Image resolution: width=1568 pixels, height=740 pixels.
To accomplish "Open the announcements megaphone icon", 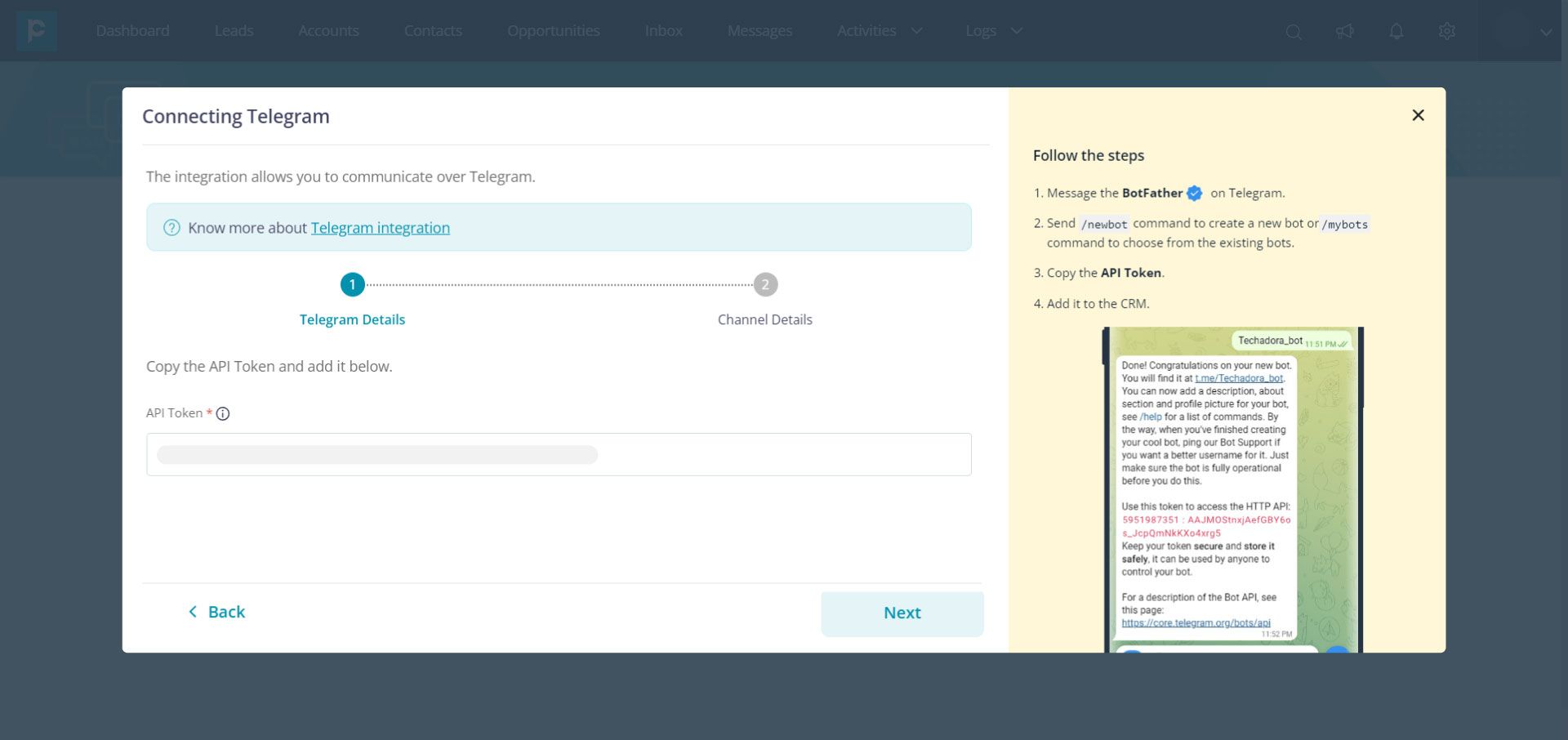I will [x=1345, y=31].
